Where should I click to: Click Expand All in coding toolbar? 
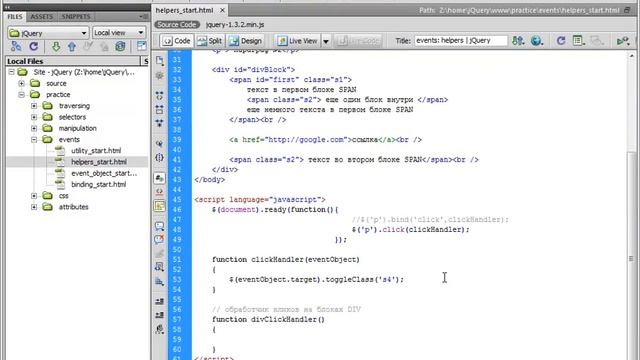(160, 122)
